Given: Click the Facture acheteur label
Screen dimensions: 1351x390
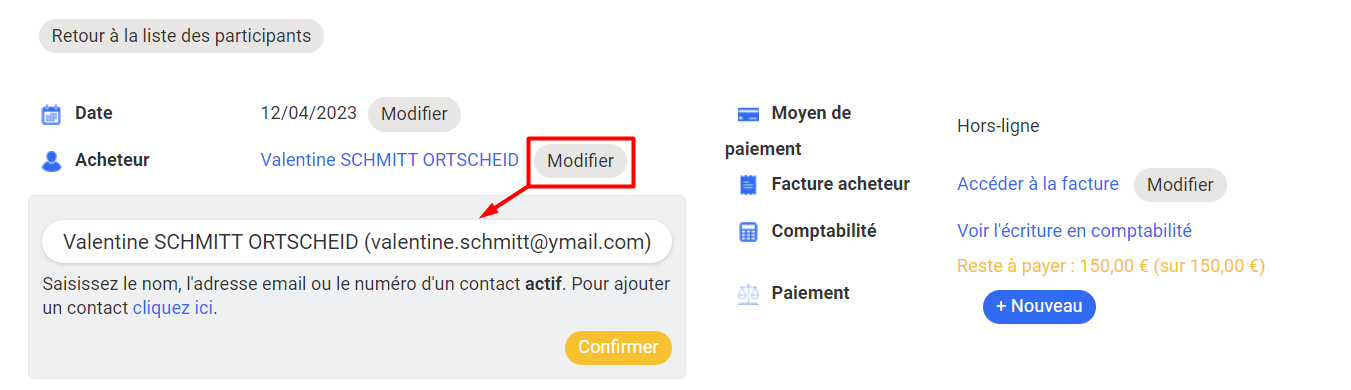Looking at the screenshot, I should (x=840, y=184).
